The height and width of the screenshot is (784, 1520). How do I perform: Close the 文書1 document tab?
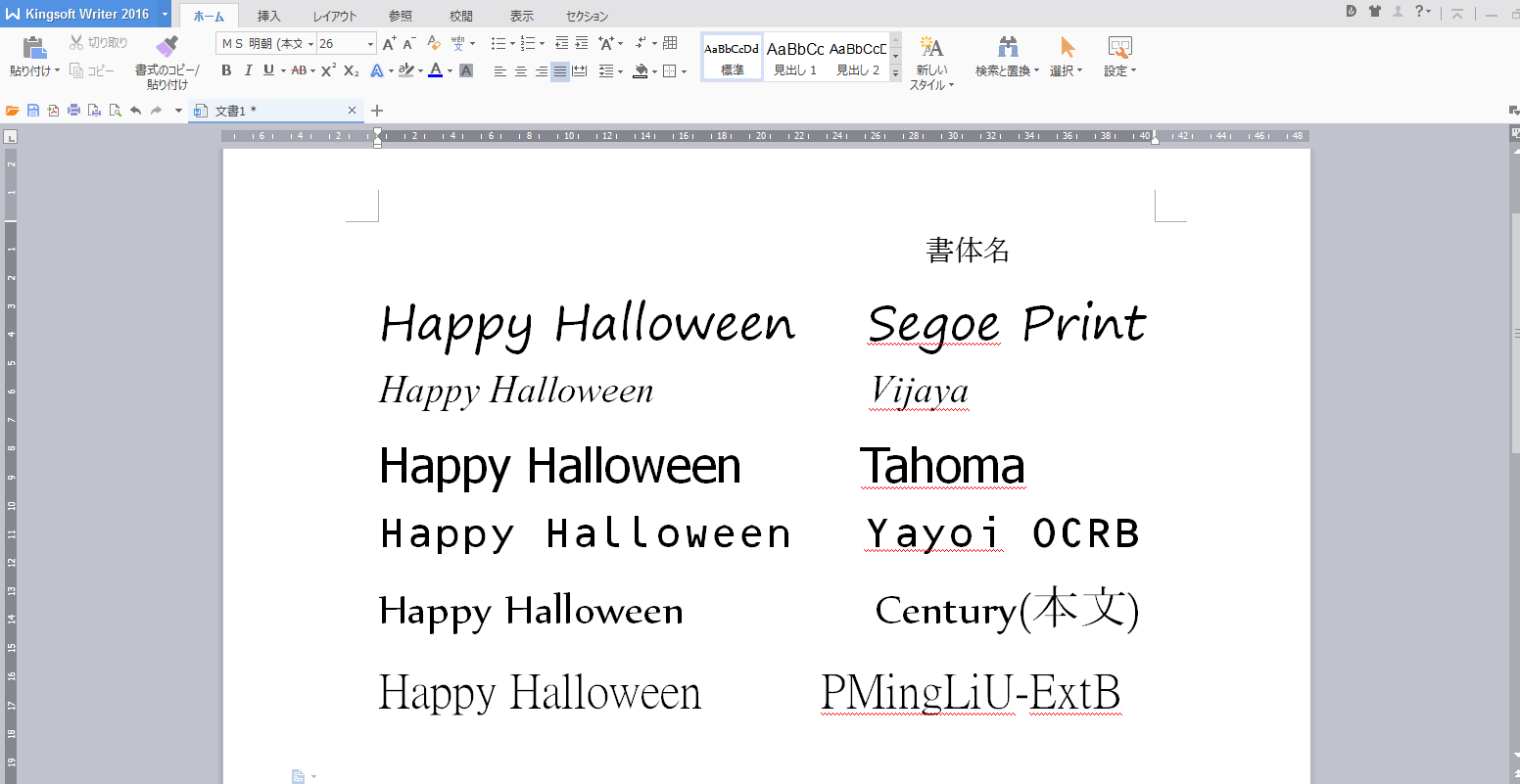352,111
